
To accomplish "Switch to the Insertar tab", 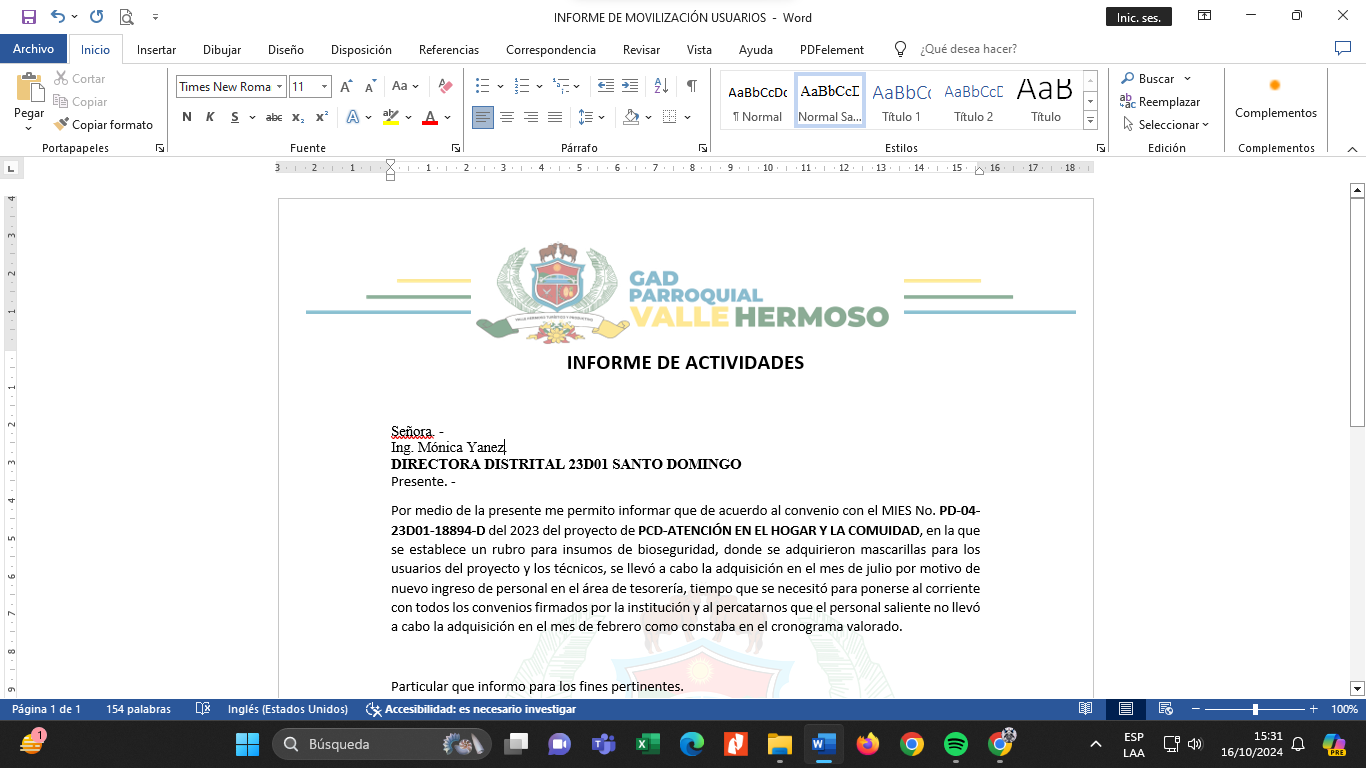I will [156, 50].
